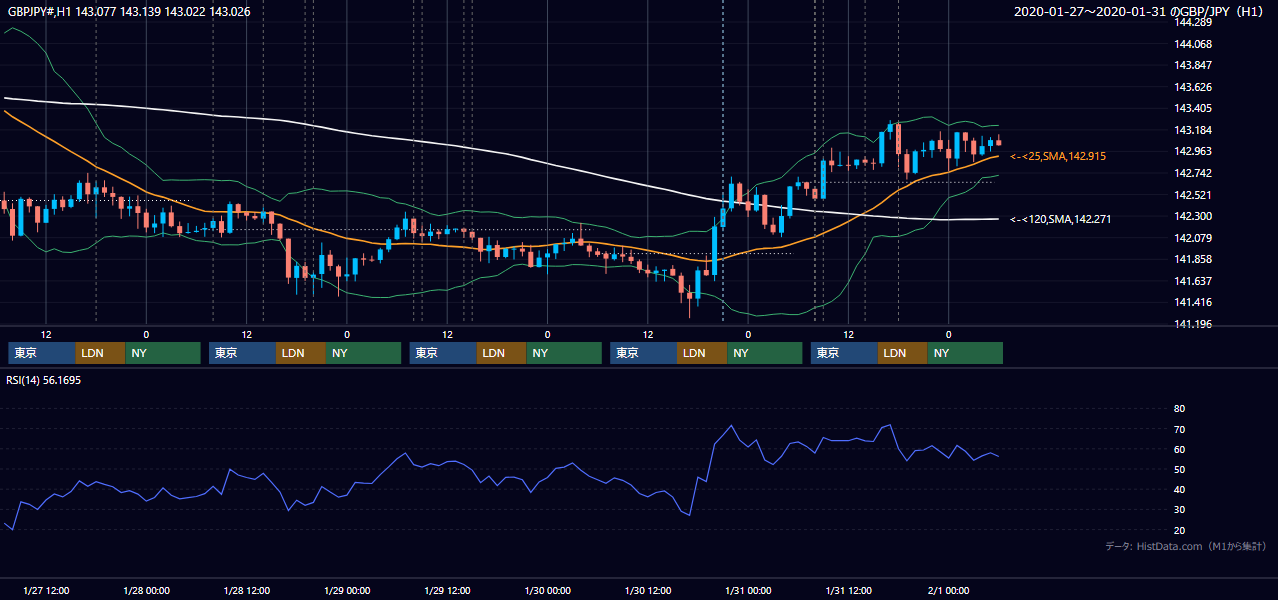Click price axis value 144.068

click(1193, 44)
